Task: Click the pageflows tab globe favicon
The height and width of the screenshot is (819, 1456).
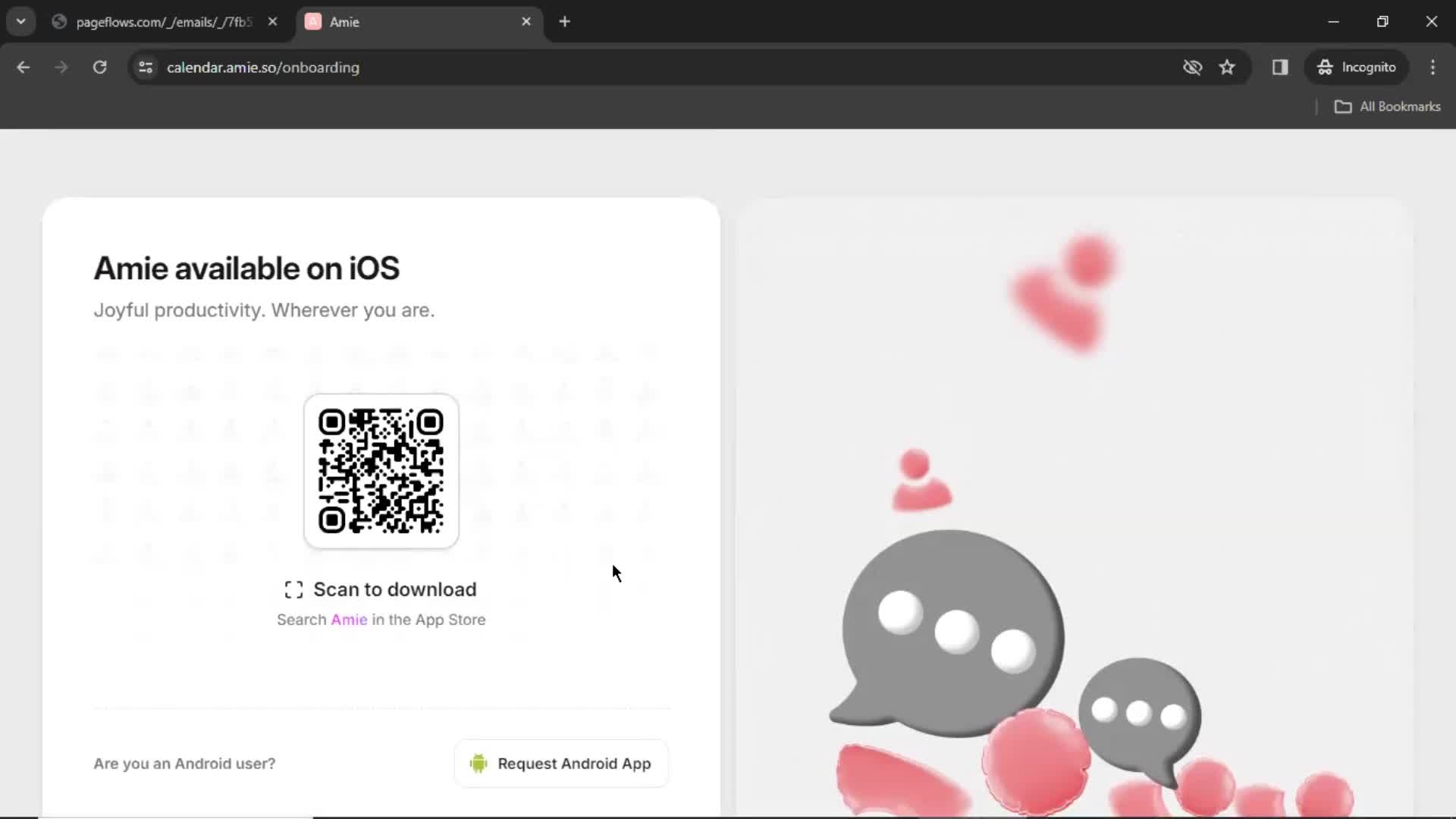Action: (59, 22)
